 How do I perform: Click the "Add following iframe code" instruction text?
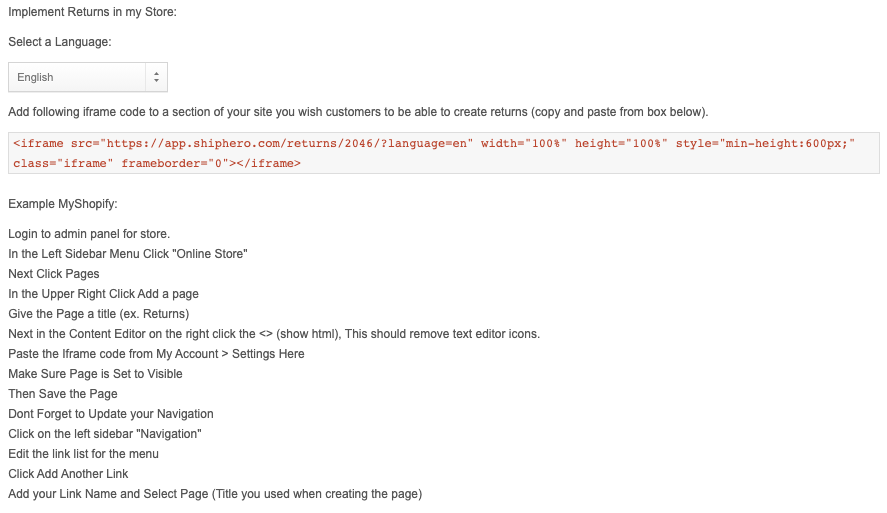point(358,111)
